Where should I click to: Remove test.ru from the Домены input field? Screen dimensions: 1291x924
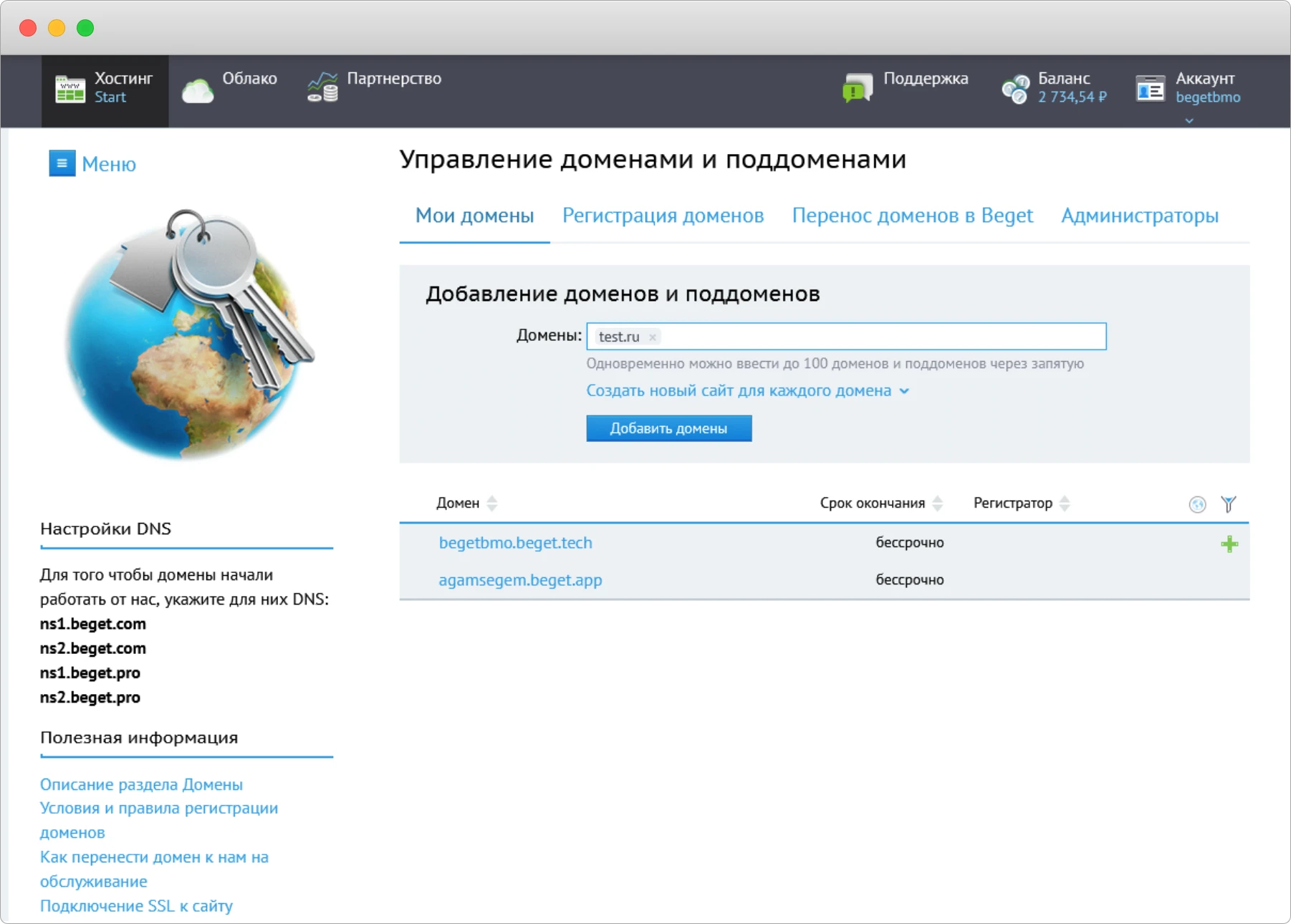(653, 337)
